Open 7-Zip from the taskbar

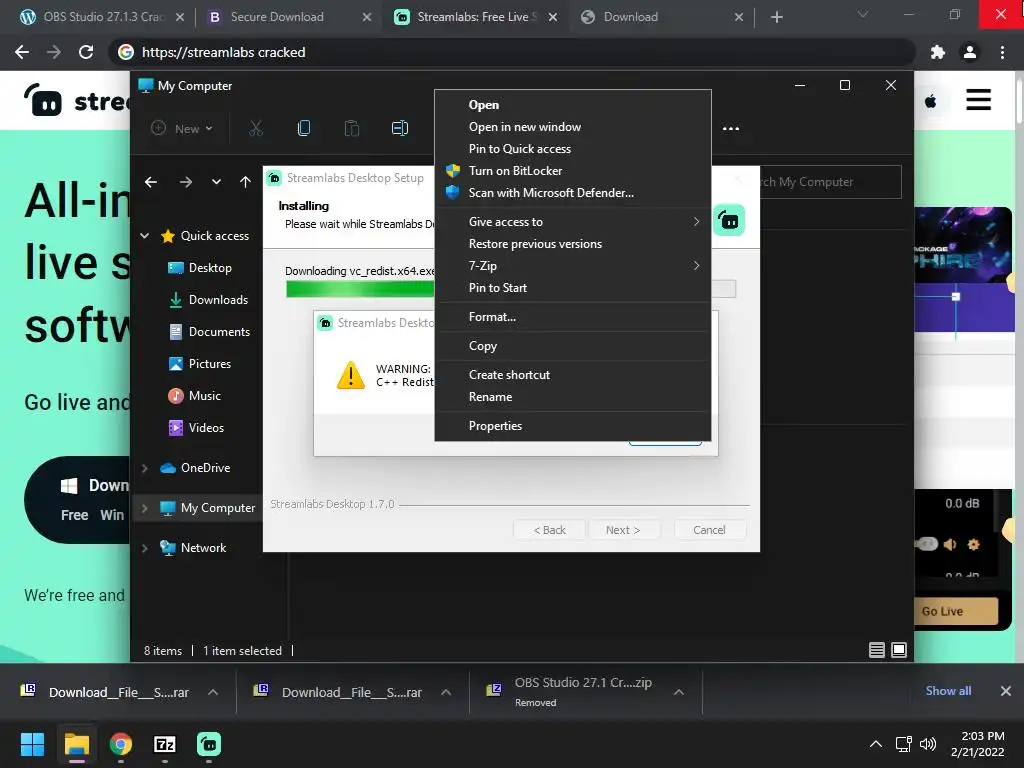pyautogui.click(x=165, y=744)
